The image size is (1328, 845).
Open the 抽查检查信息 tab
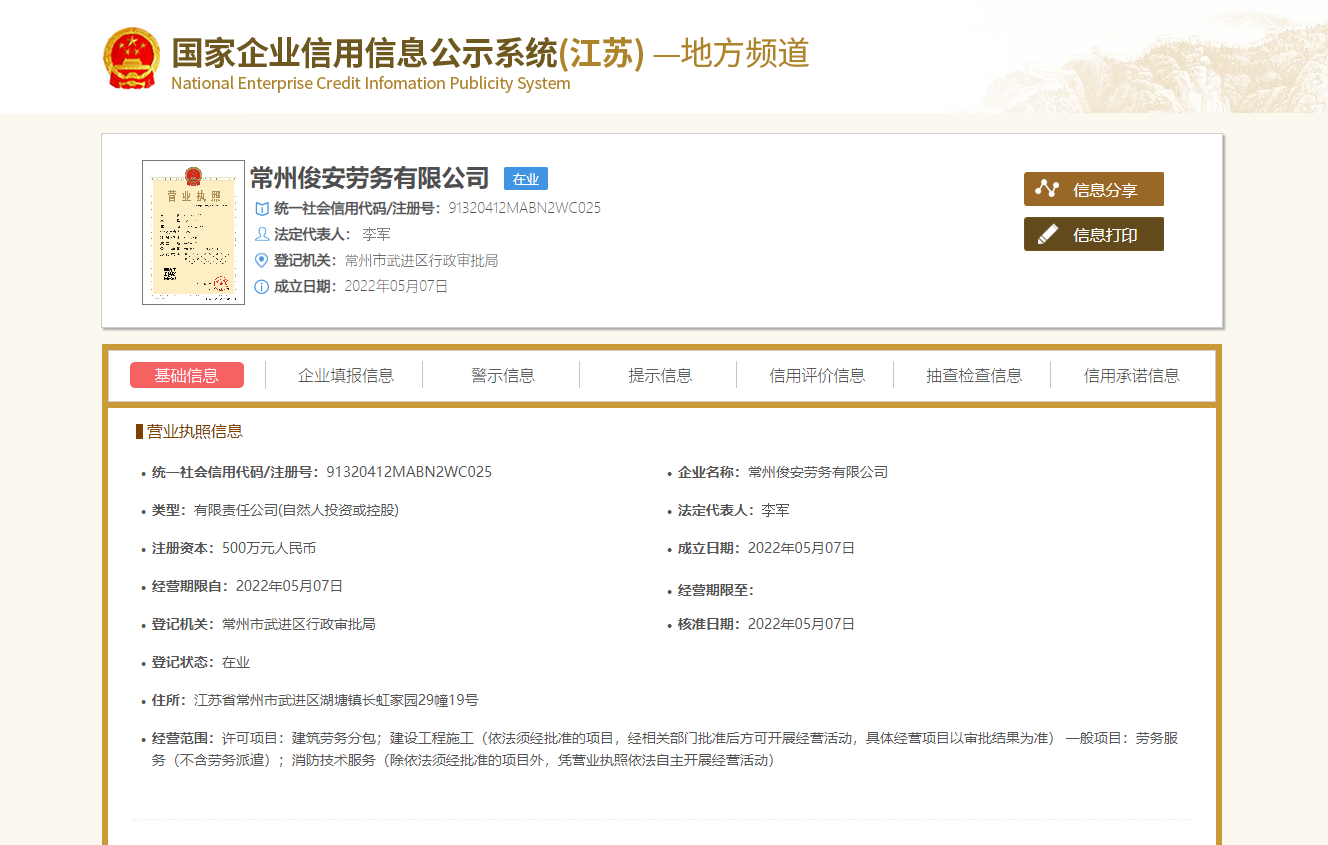[x=974, y=376]
